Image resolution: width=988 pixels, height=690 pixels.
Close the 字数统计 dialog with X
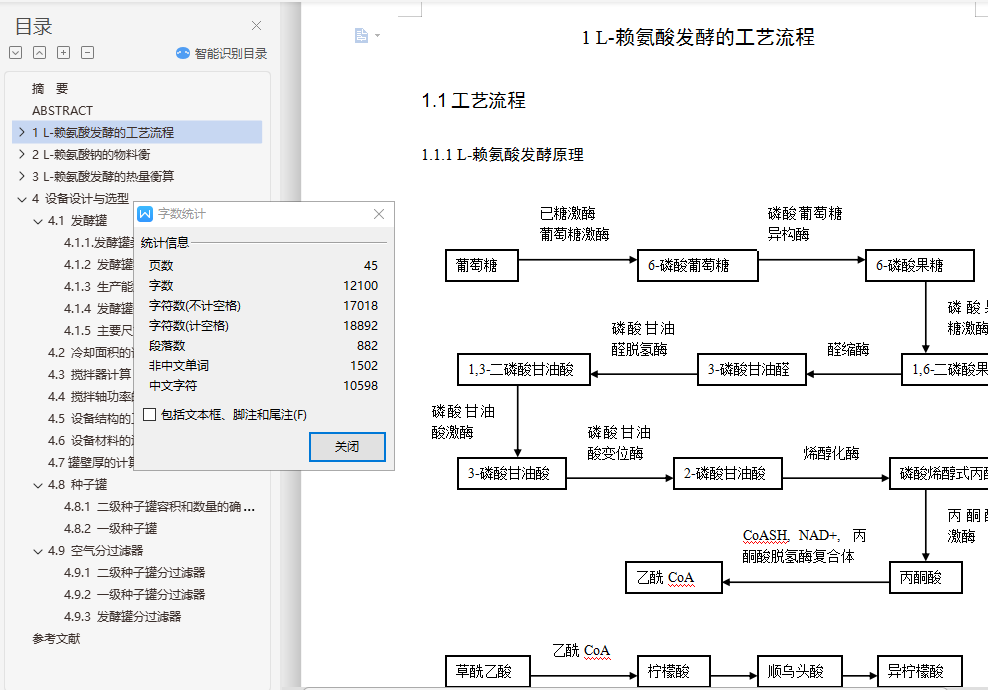point(379,214)
